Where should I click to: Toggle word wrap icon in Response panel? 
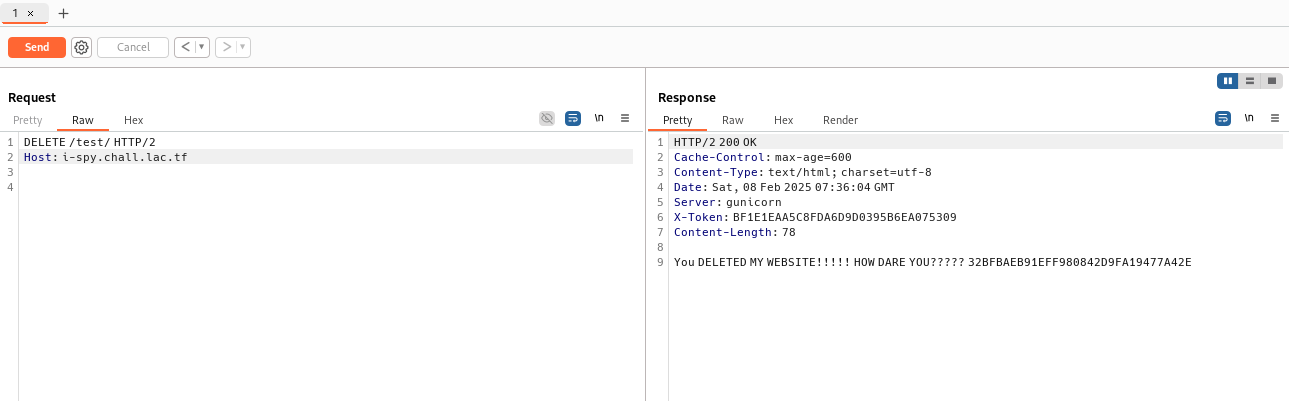[1223, 118]
